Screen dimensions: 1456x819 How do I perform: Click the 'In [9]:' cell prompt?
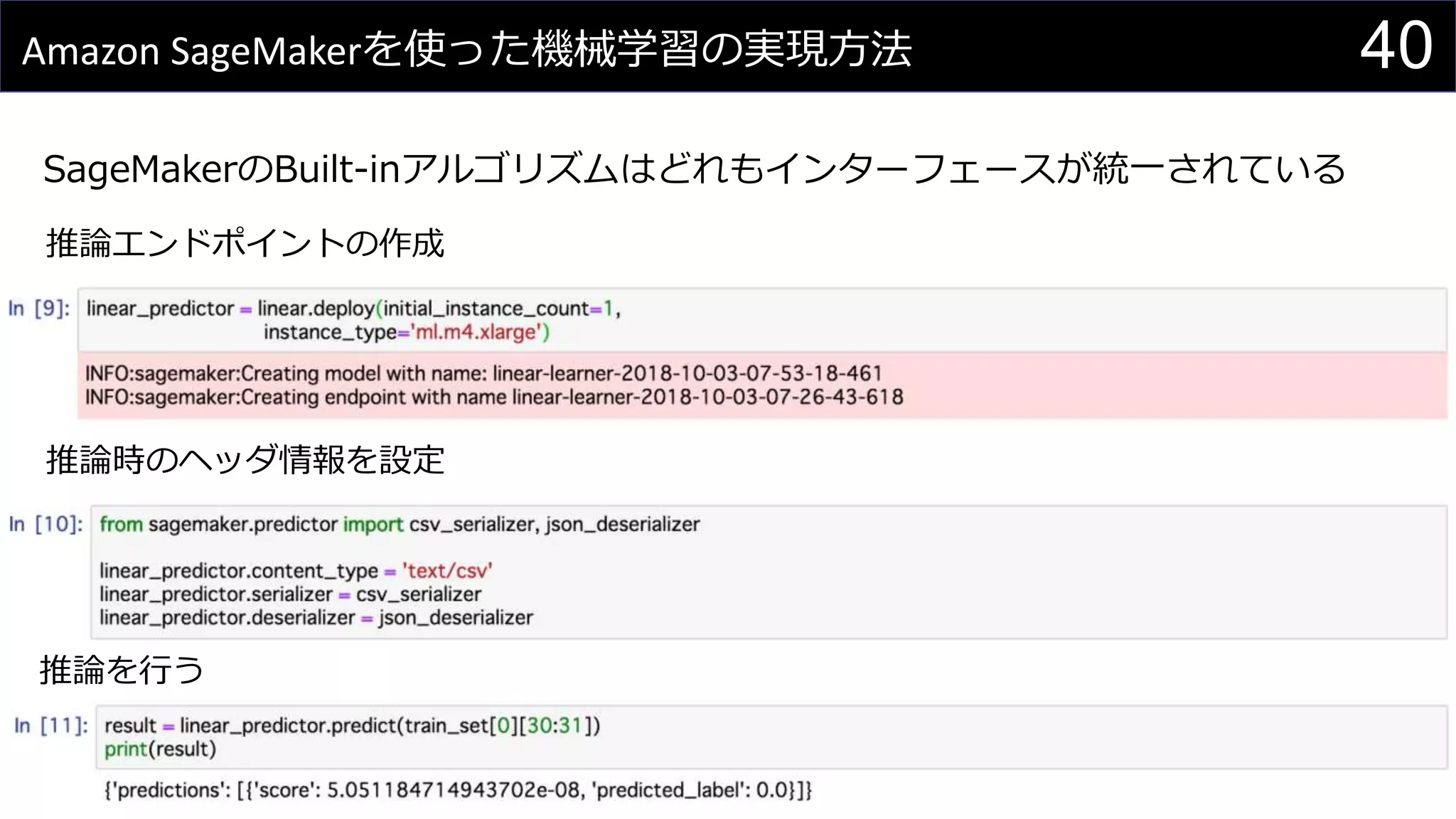39,309
